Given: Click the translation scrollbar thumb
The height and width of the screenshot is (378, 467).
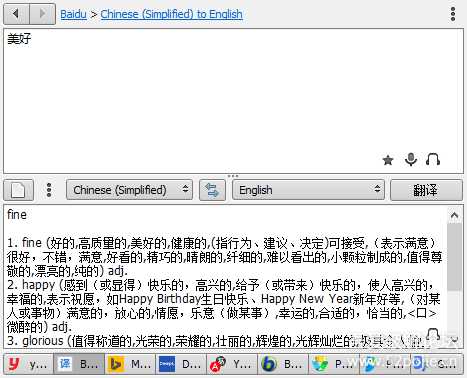Looking at the screenshot, I should pos(454,257).
